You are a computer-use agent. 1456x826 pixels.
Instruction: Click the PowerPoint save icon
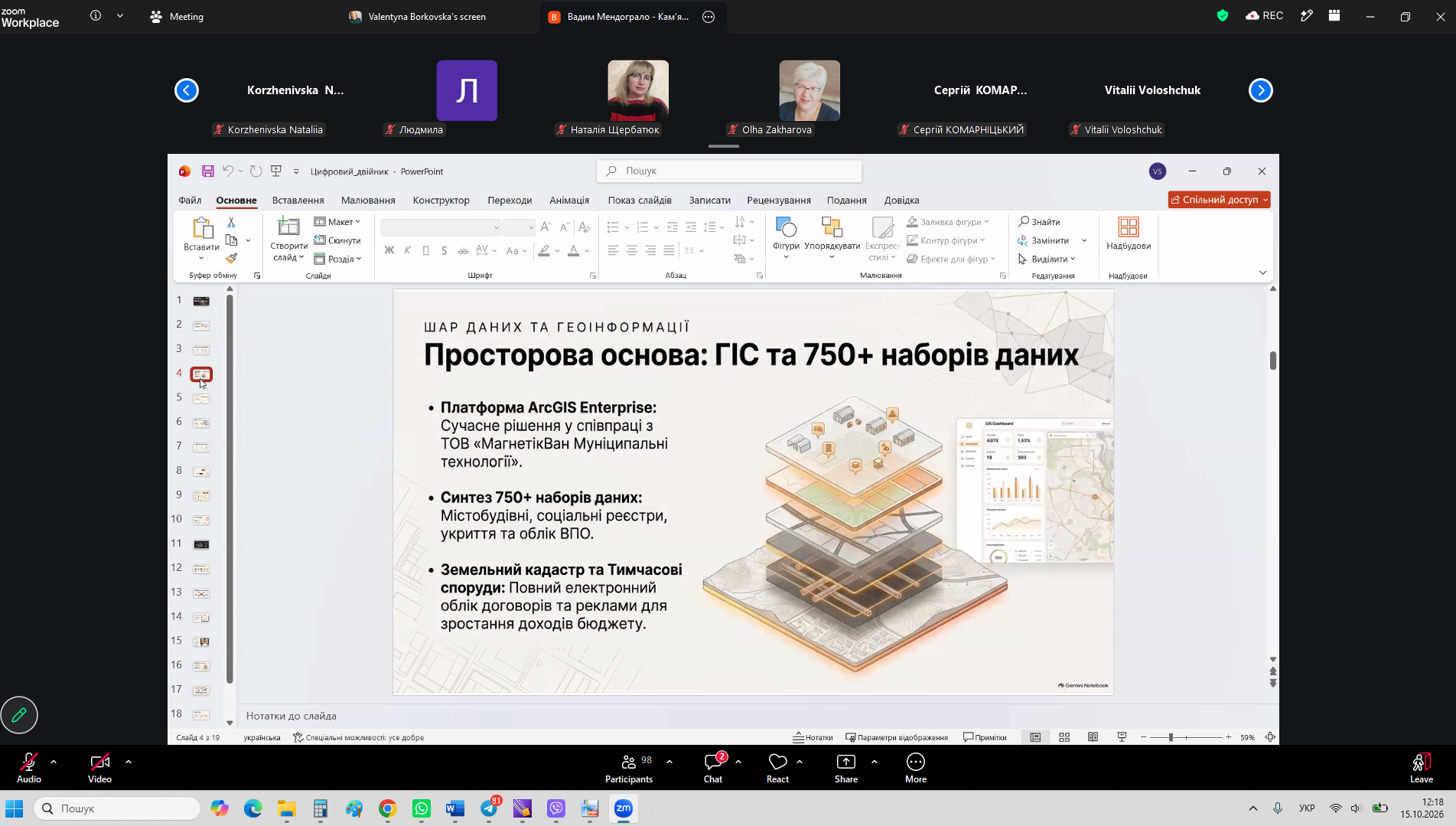click(x=207, y=171)
